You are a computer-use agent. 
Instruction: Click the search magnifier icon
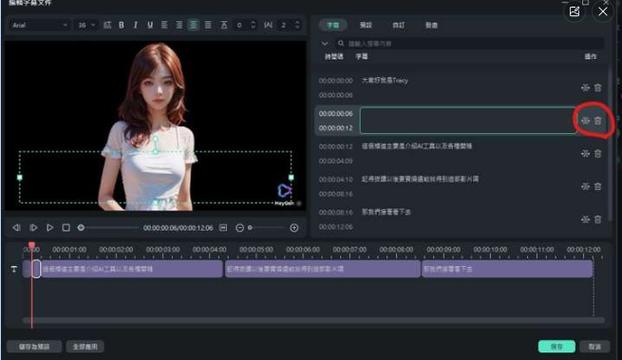tap(341, 43)
